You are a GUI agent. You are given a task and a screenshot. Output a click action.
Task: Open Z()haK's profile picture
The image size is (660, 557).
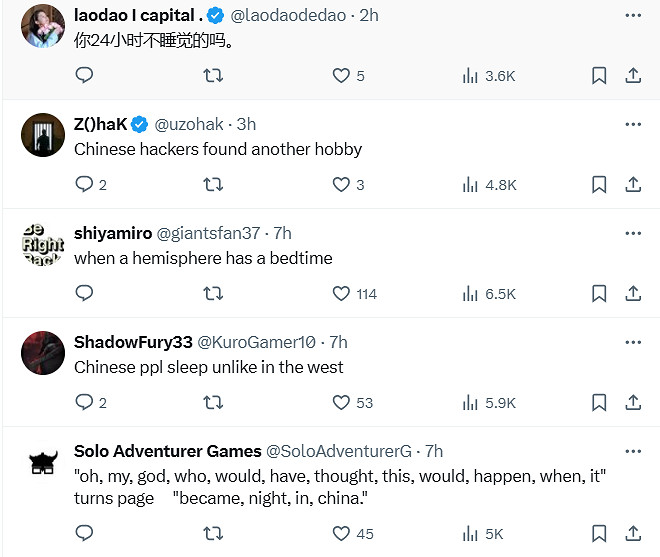point(43,134)
